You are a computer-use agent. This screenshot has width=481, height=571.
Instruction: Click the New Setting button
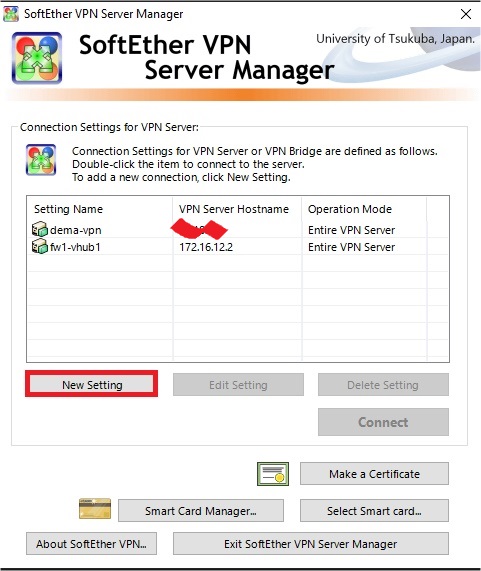point(92,384)
